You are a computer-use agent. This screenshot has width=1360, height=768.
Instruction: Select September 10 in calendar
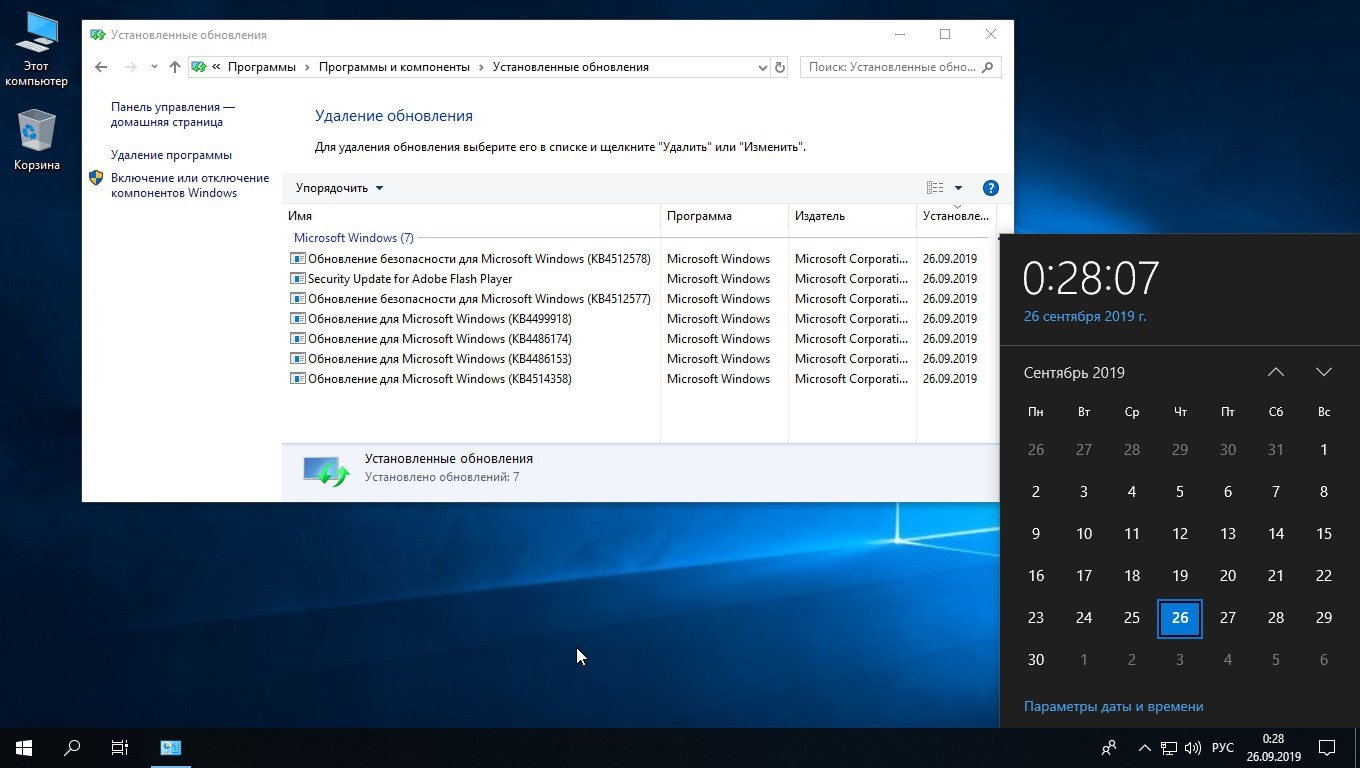(x=1084, y=534)
